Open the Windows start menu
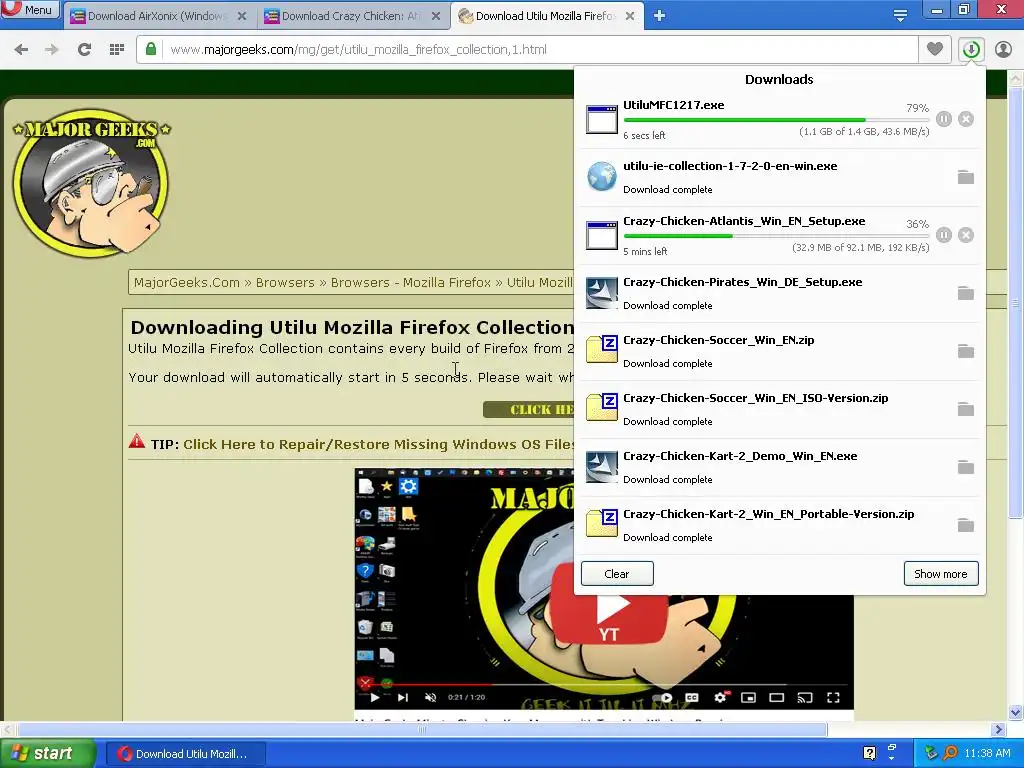 48,754
